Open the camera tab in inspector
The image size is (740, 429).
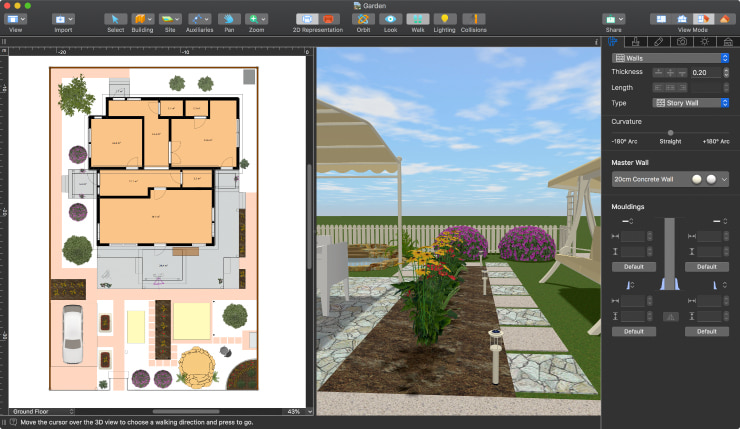tap(681, 42)
